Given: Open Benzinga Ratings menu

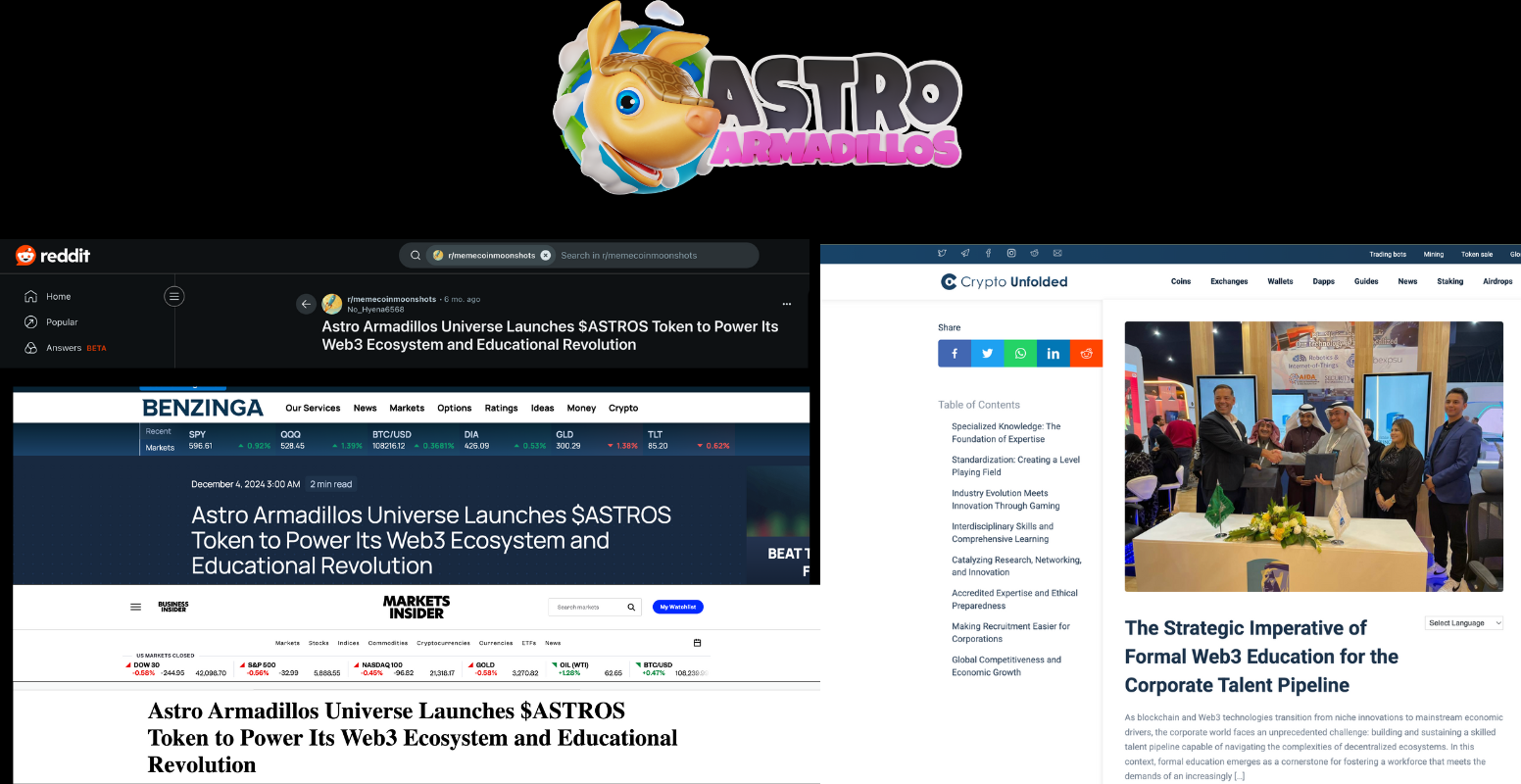Looking at the screenshot, I should 501,409.
